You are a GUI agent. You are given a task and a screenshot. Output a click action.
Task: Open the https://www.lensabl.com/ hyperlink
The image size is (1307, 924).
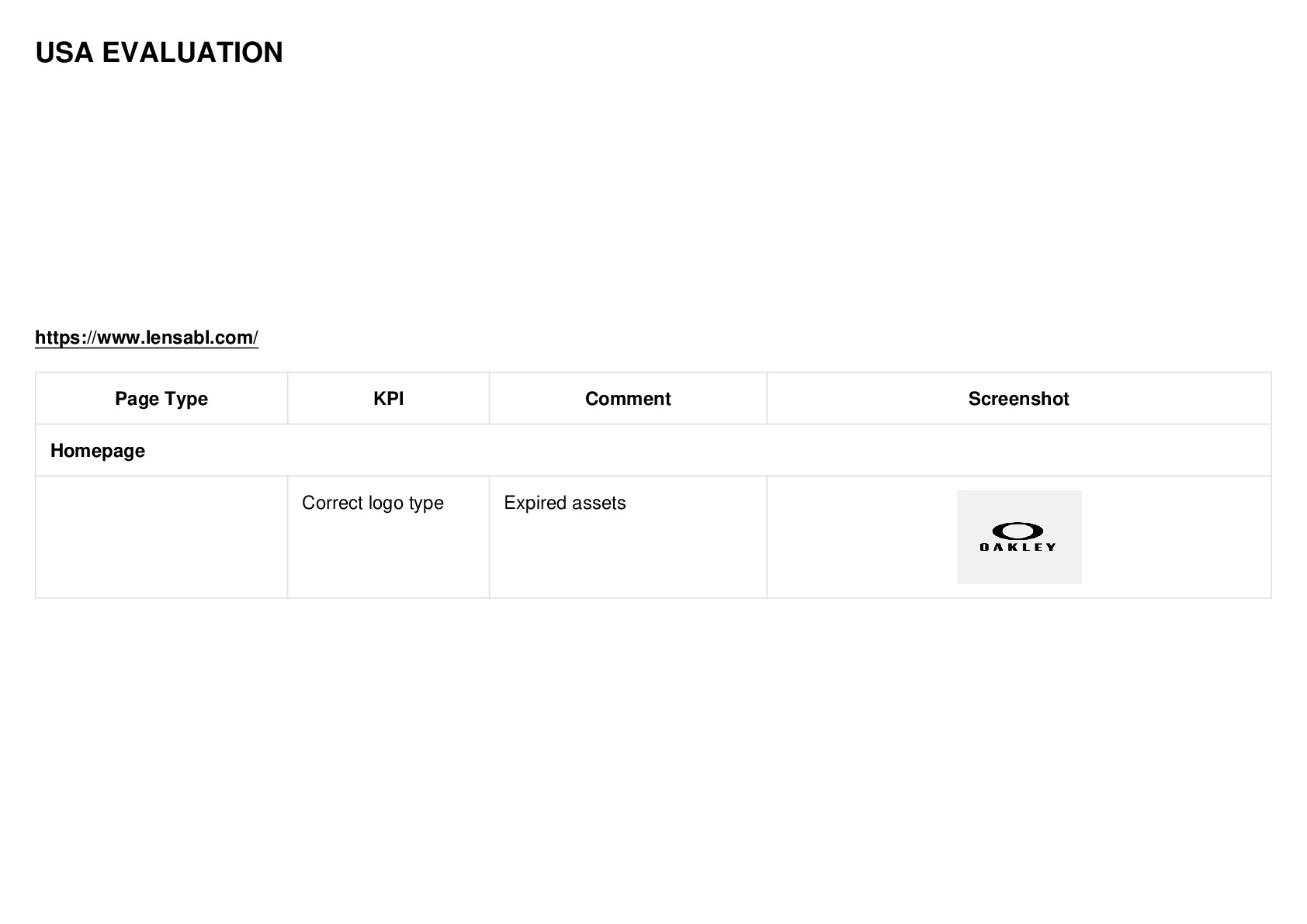147,337
